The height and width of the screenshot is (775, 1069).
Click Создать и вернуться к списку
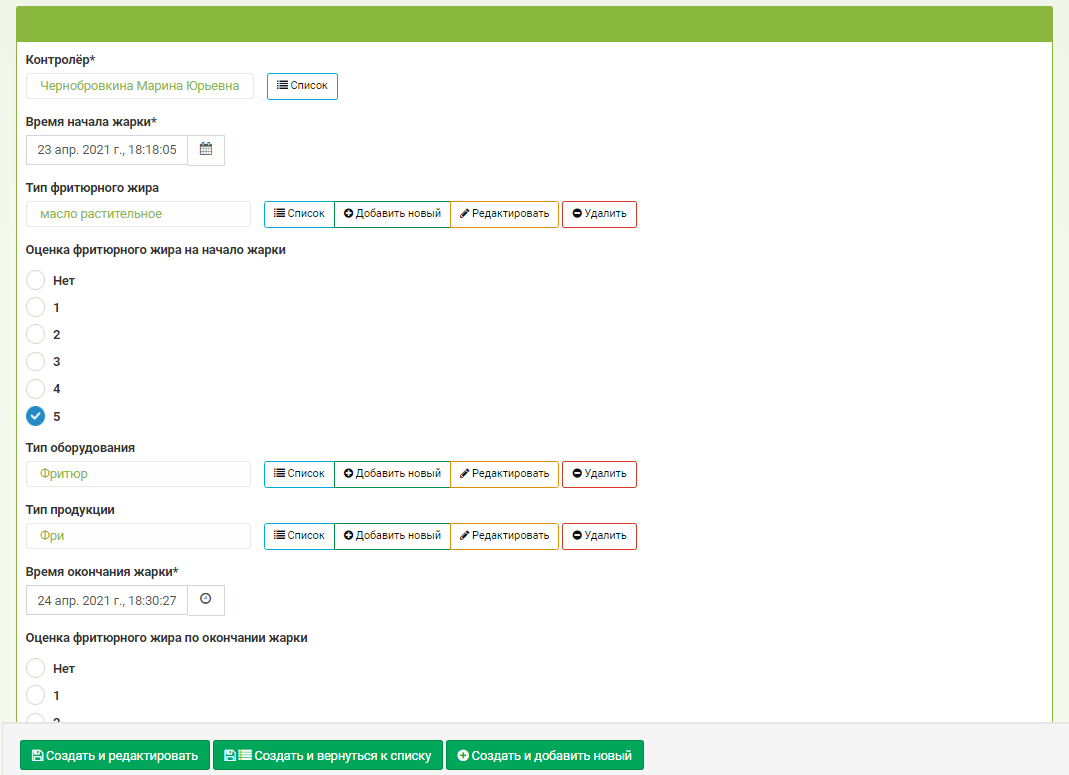point(328,755)
